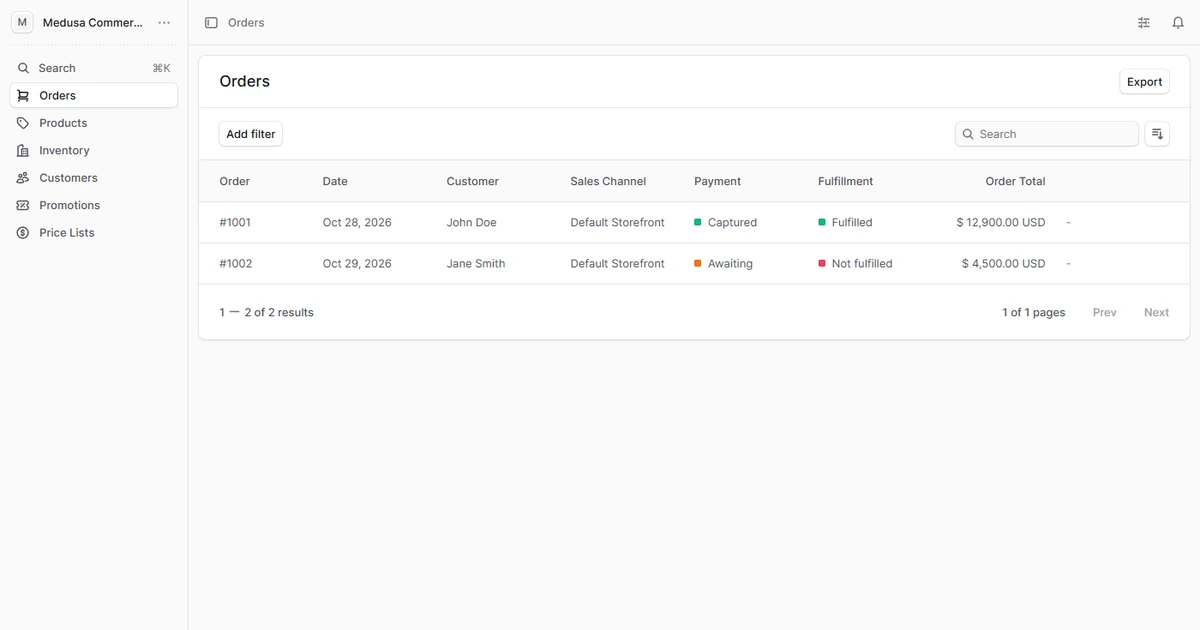
Task: Export the orders list
Action: pyautogui.click(x=1144, y=82)
